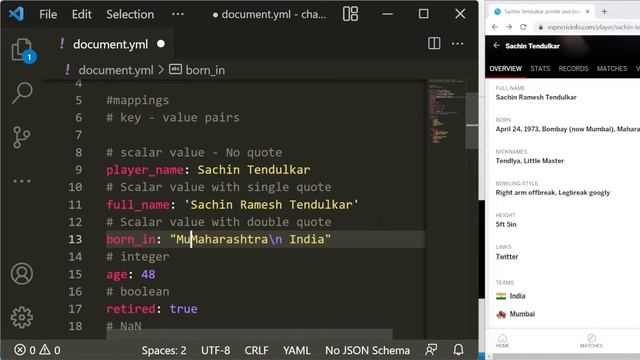Switch to the RECORDS tab
Image resolution: width=640 pixels, height=360 pixels.
pos(573,69)
